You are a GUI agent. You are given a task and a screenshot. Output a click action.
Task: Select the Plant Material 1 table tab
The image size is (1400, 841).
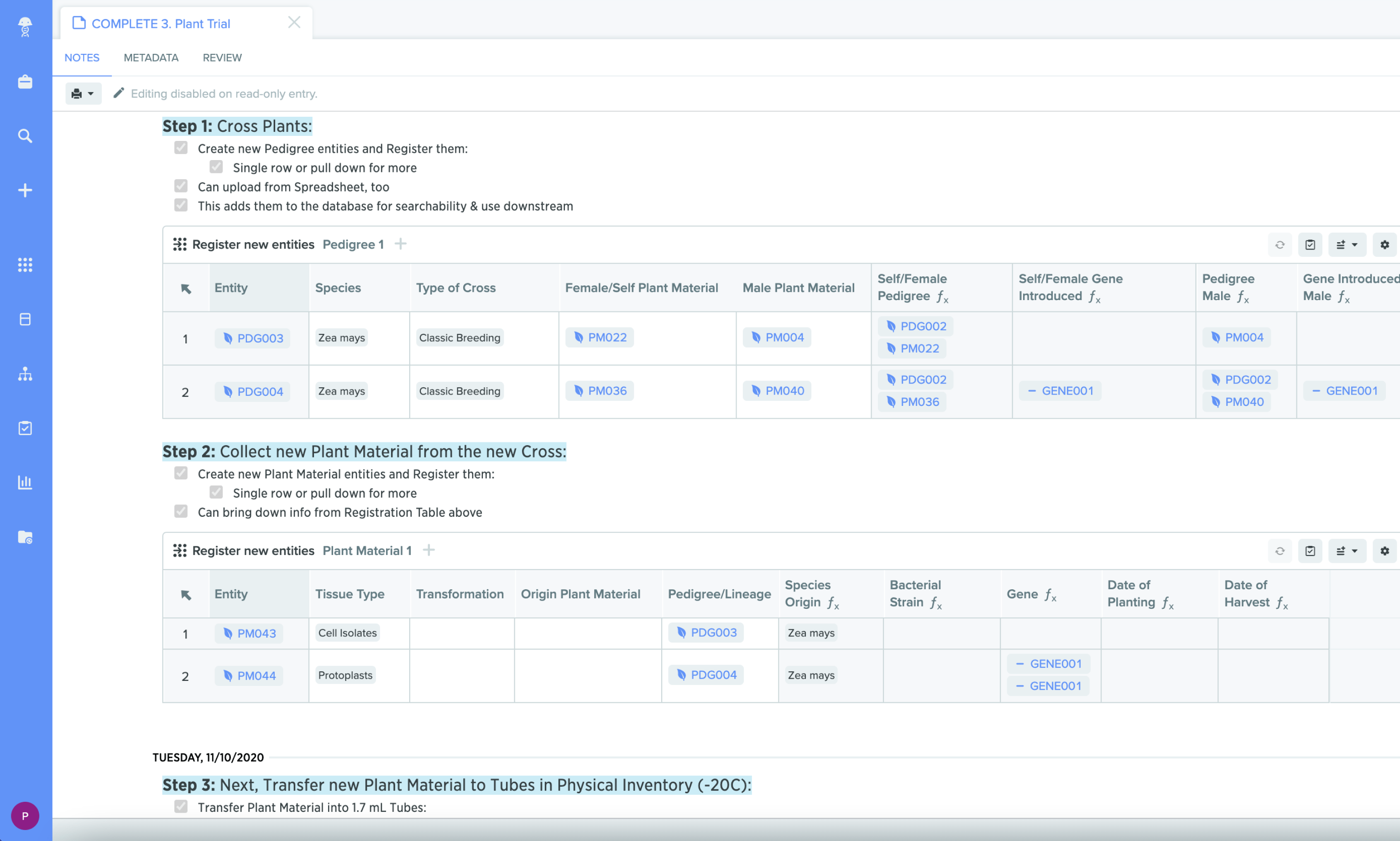click(367, 550)
